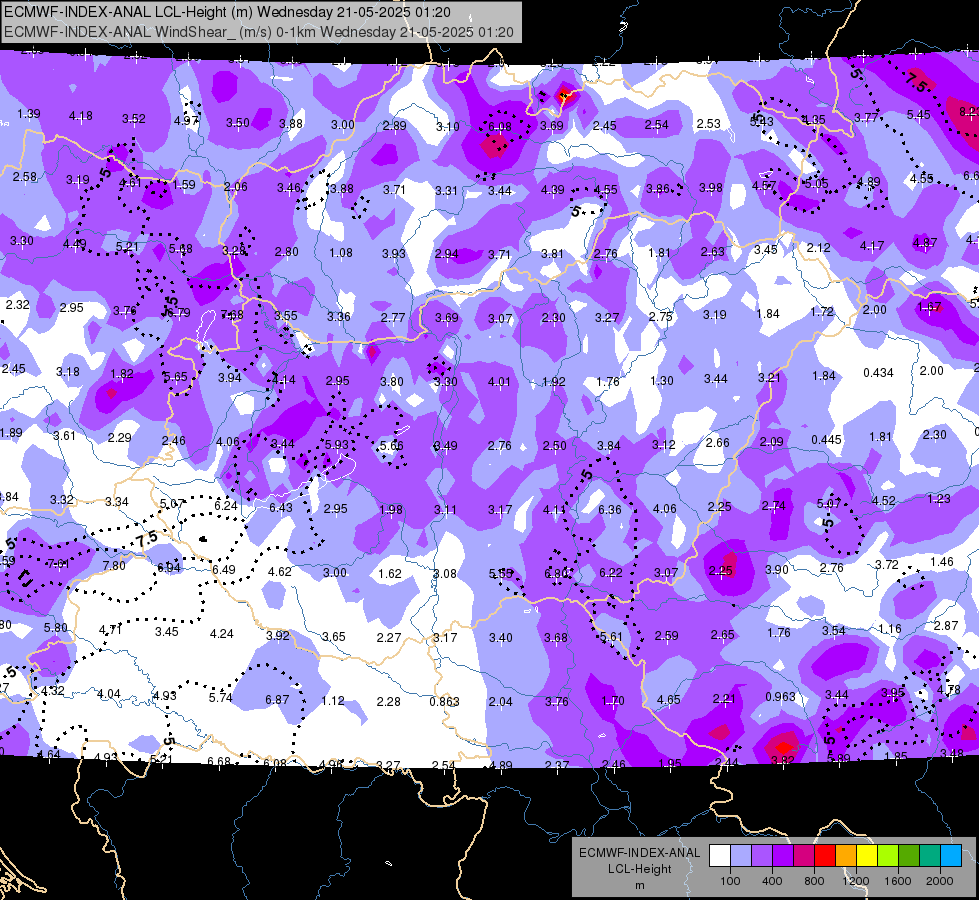The image size is (979, 900).
Task: Click the legend tick label '800'
Action: (x=814, y=881)
